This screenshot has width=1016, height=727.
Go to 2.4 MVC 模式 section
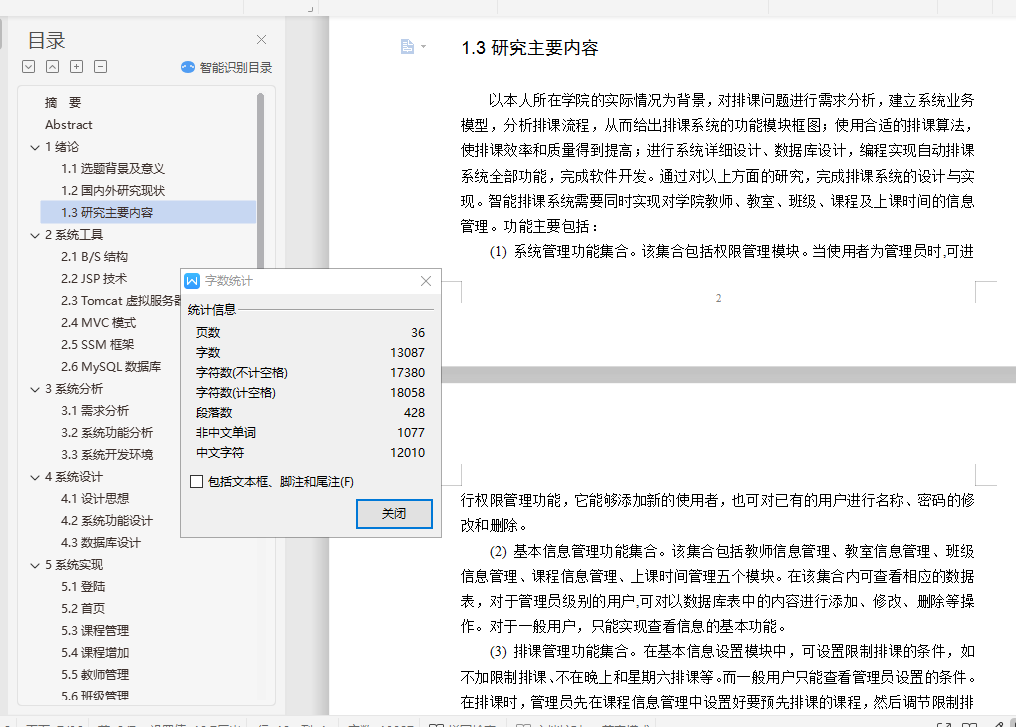coord(98,323)
